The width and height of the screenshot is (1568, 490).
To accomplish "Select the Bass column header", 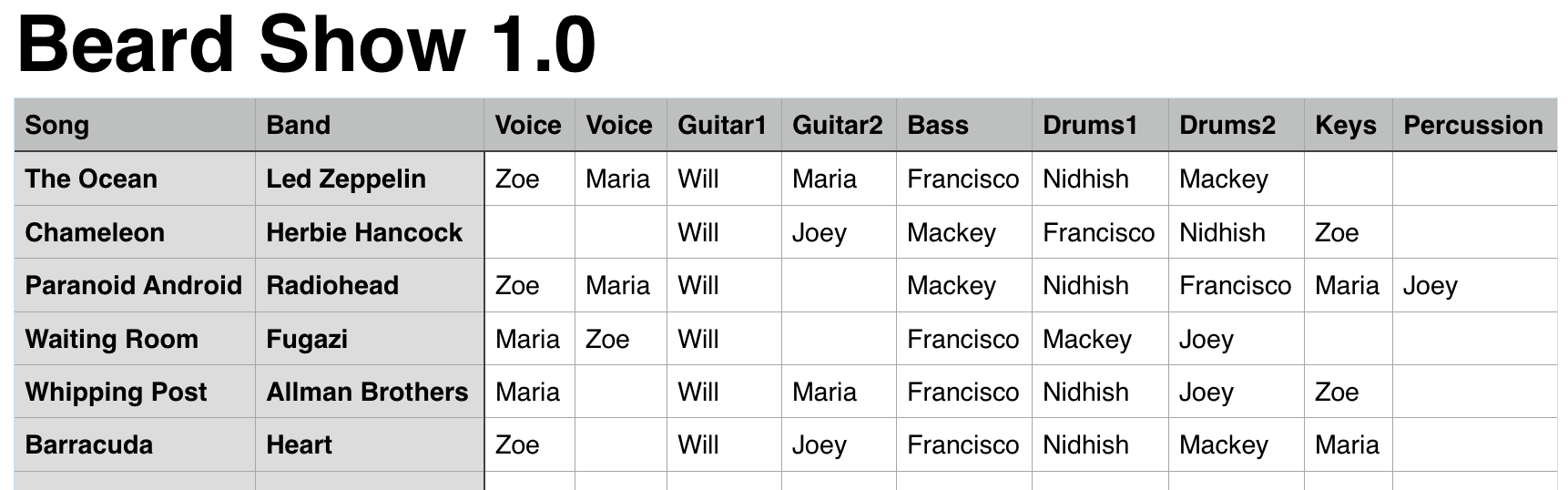I will pos(964,125).
